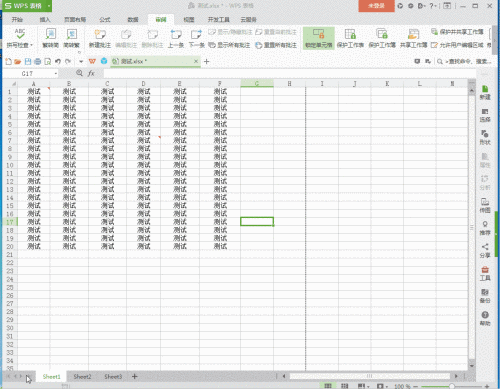Switch to Sheet1 tab
The height and width of the screenshot is (389, 500).
(51, 377)
